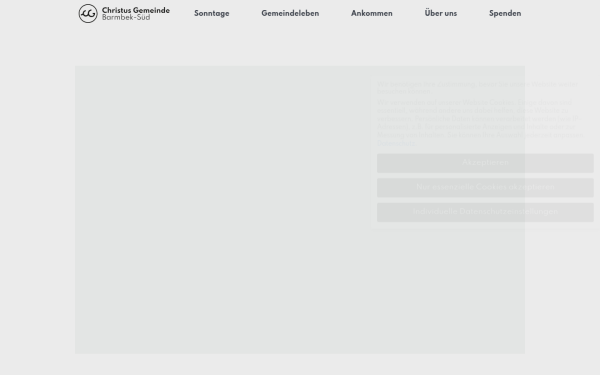Screen dimensions: 600x375
Task: Open the Ankommen menu
Action: pos(372,13)
